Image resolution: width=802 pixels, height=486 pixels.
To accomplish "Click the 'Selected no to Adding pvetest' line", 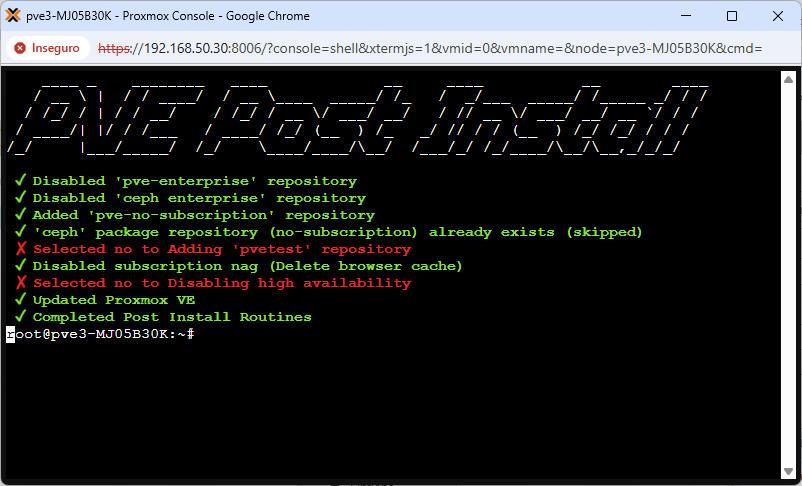I will (213, 249).
